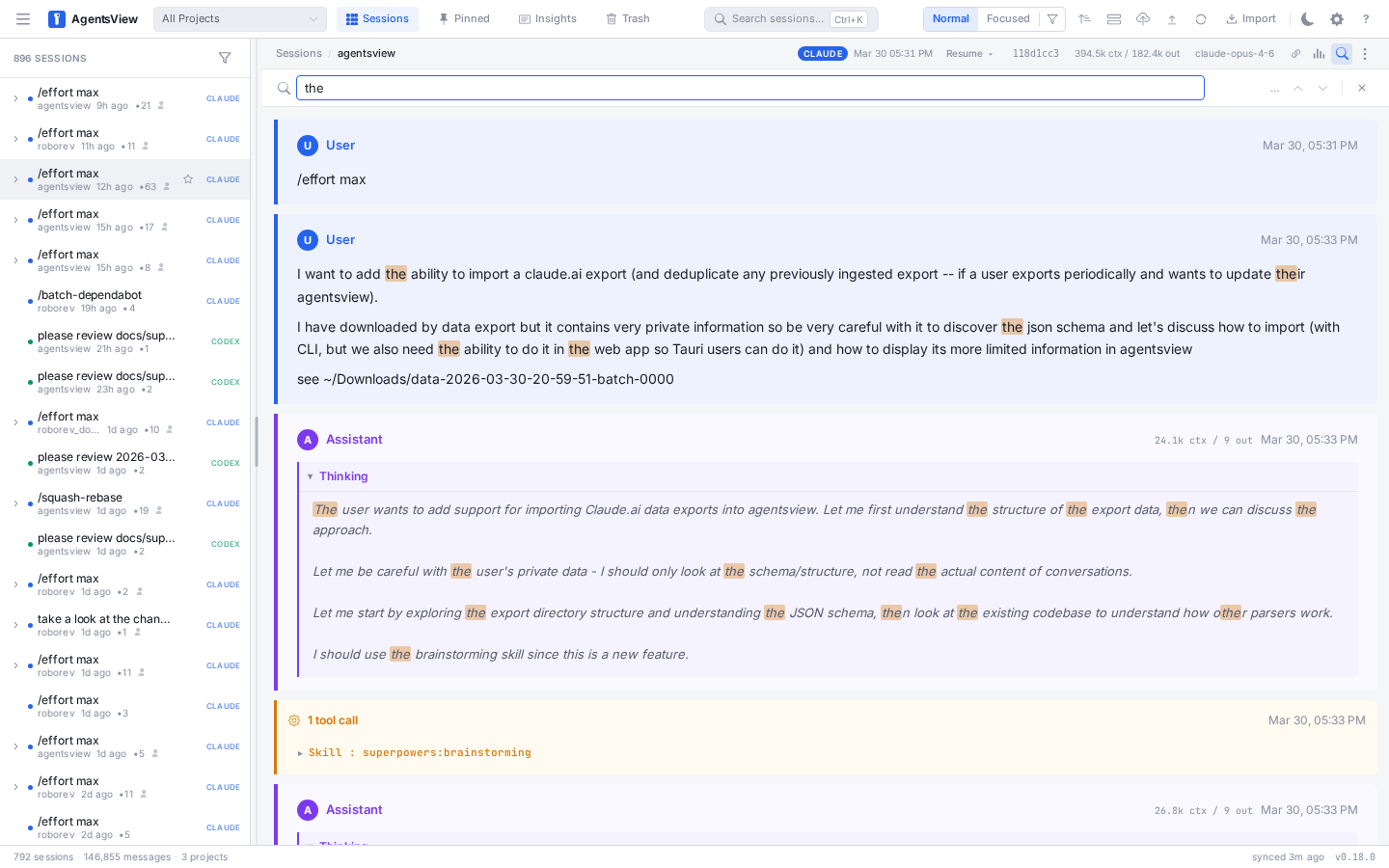The image size is (1389, 868).
Task: Open the All Projects dropdown
Action: [239, 19]
